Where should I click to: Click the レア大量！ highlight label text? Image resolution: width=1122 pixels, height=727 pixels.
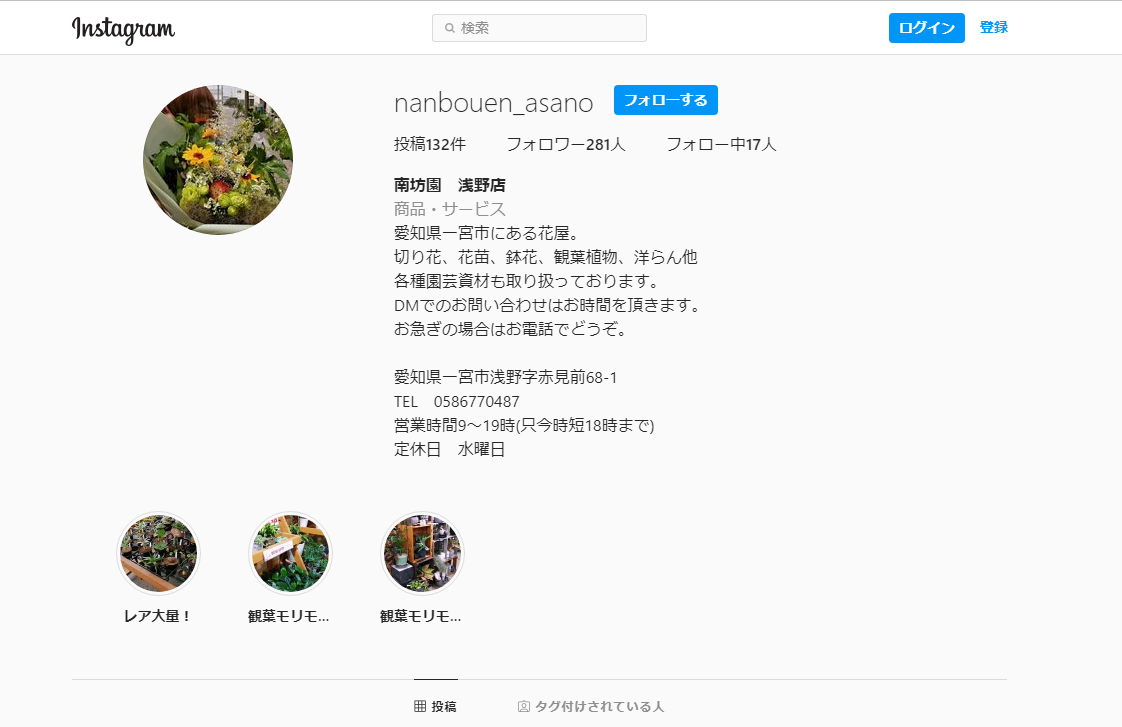tap(158, 616)
